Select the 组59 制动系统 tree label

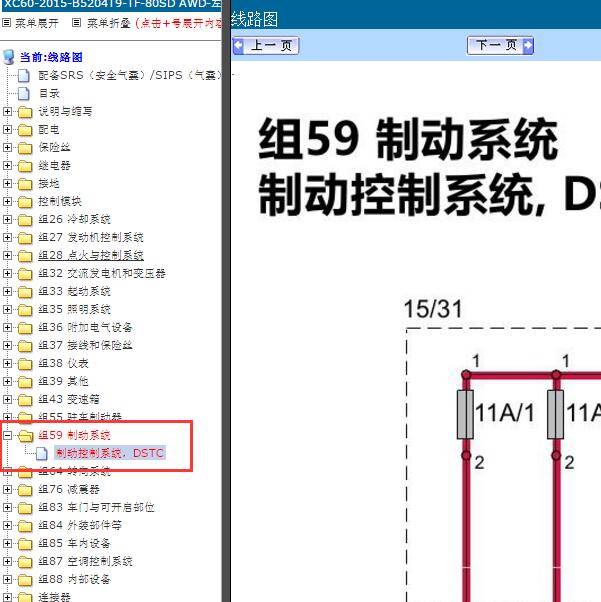[75, 435]
